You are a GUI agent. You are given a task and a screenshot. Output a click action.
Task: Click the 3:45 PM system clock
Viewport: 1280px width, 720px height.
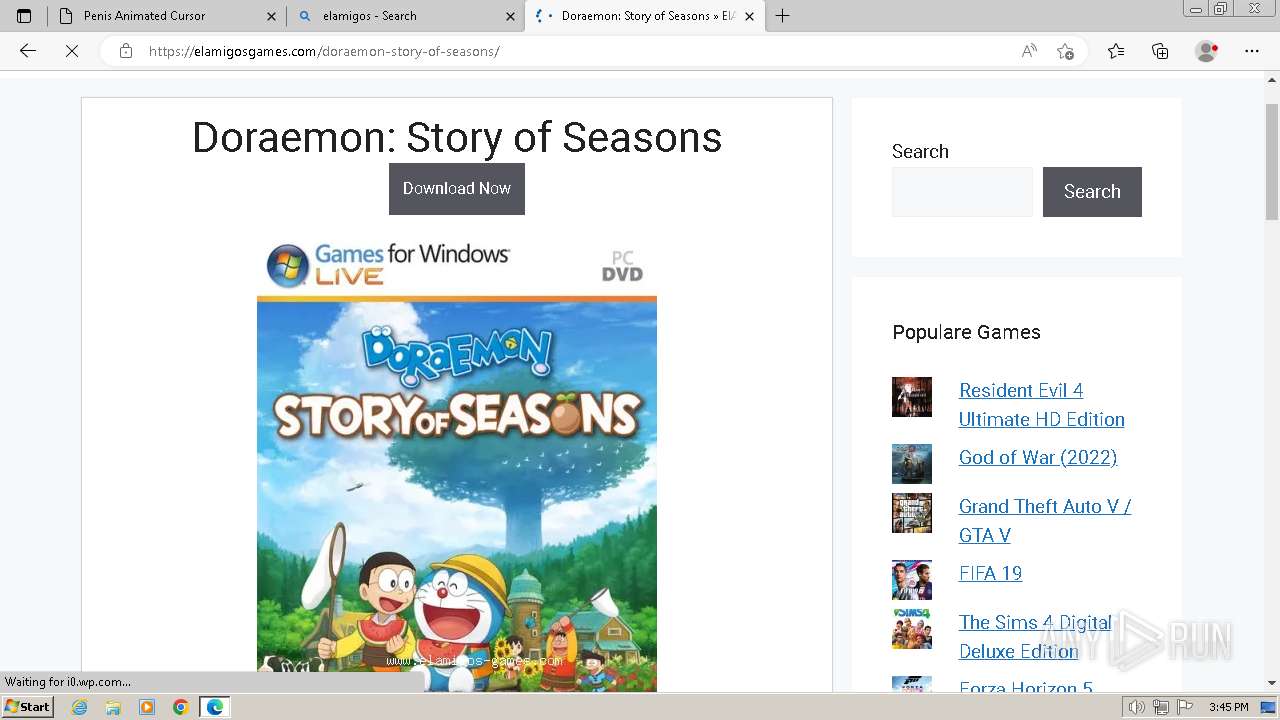[1228, 707]
